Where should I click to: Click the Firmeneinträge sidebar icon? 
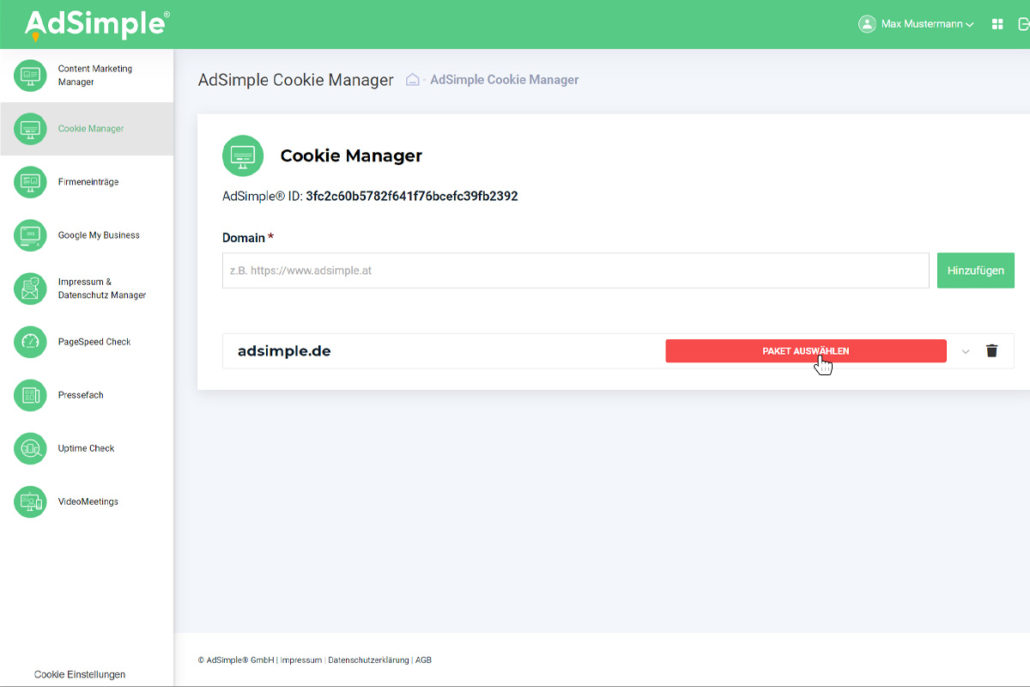[x=30, y=182]
